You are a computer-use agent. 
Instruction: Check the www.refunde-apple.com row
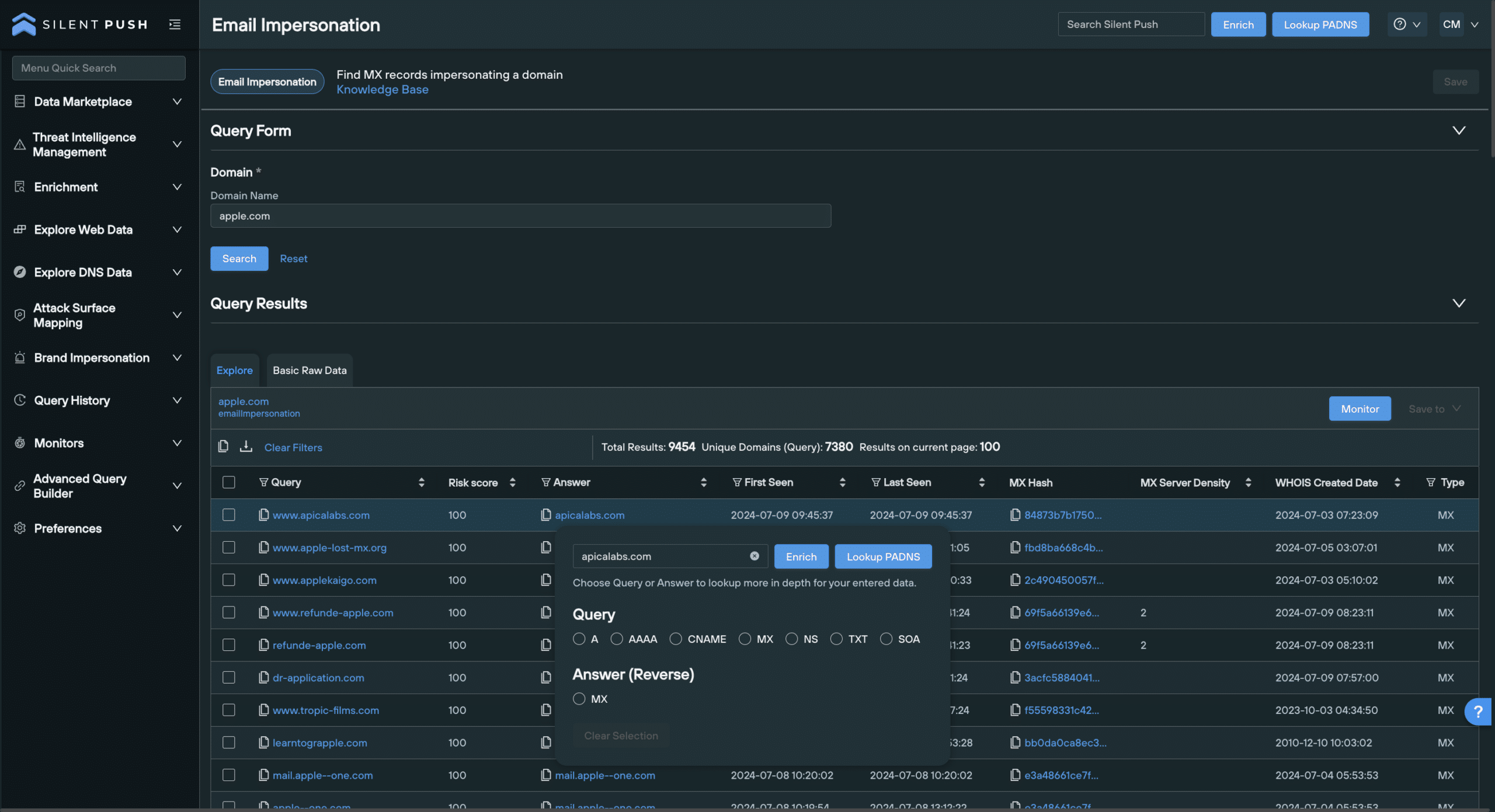click(229, 612)
